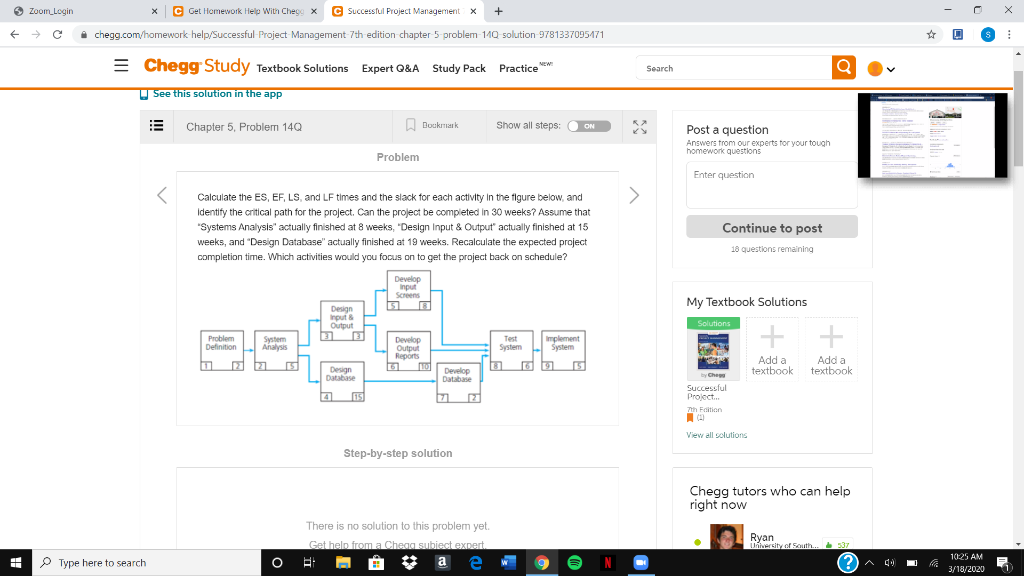Open the chapter list icon
Screen dimensions: 1024x576
tap(157, 126)
